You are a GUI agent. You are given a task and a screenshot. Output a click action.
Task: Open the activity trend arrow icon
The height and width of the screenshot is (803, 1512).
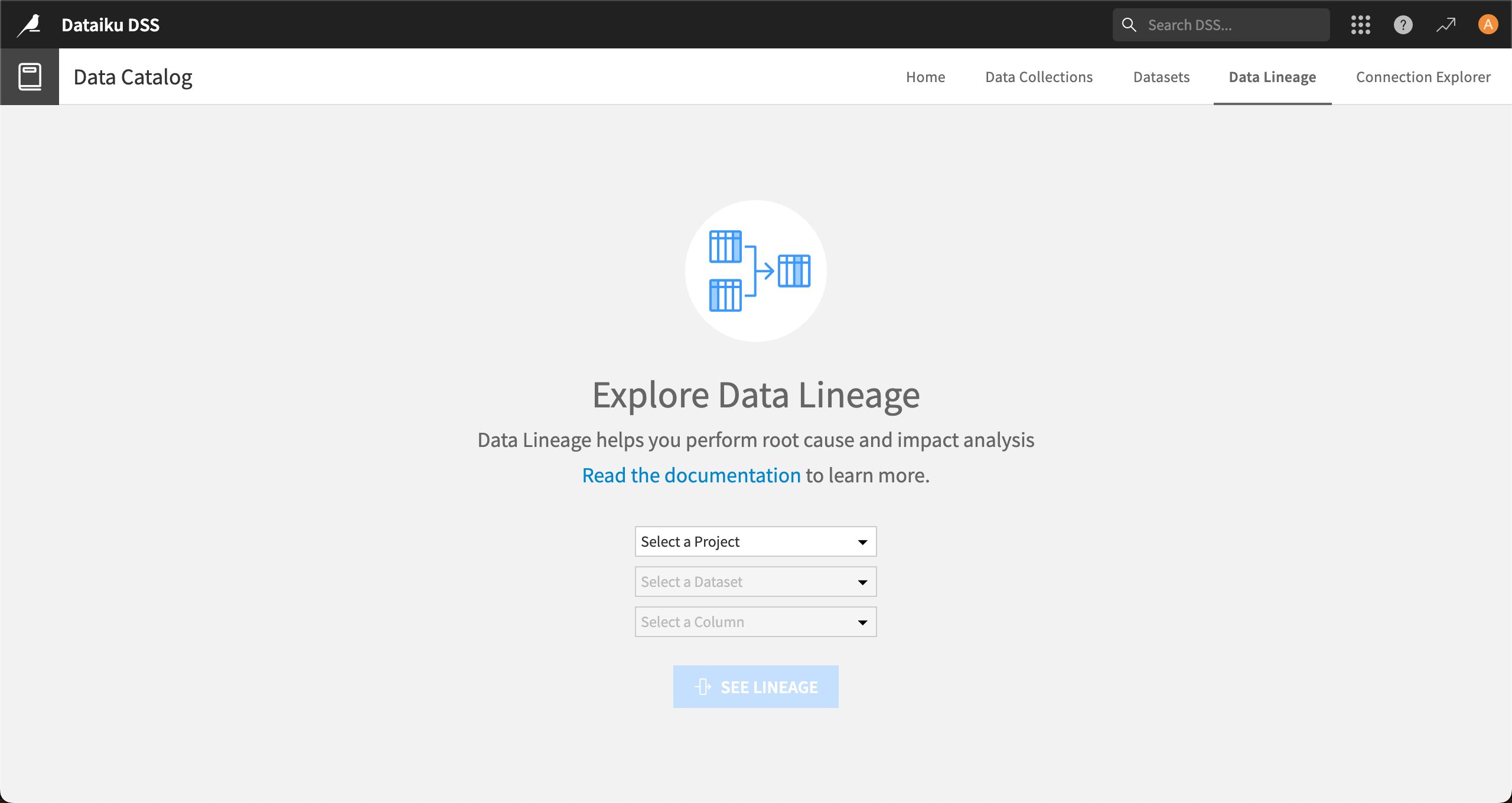click(1446, 25)
